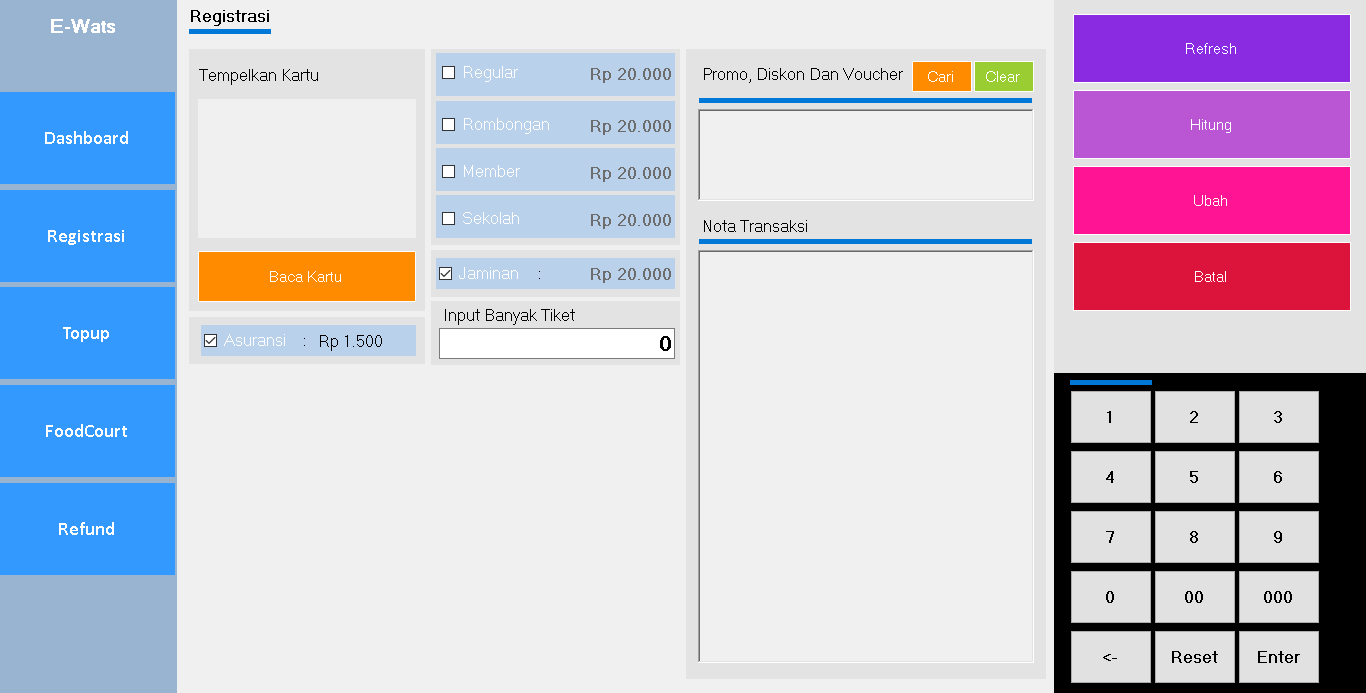Screen dimensions: 1366x693
Task: Focus the Input Banyak Tiket field
Action: pyautogui.click(x=556, y=344)
